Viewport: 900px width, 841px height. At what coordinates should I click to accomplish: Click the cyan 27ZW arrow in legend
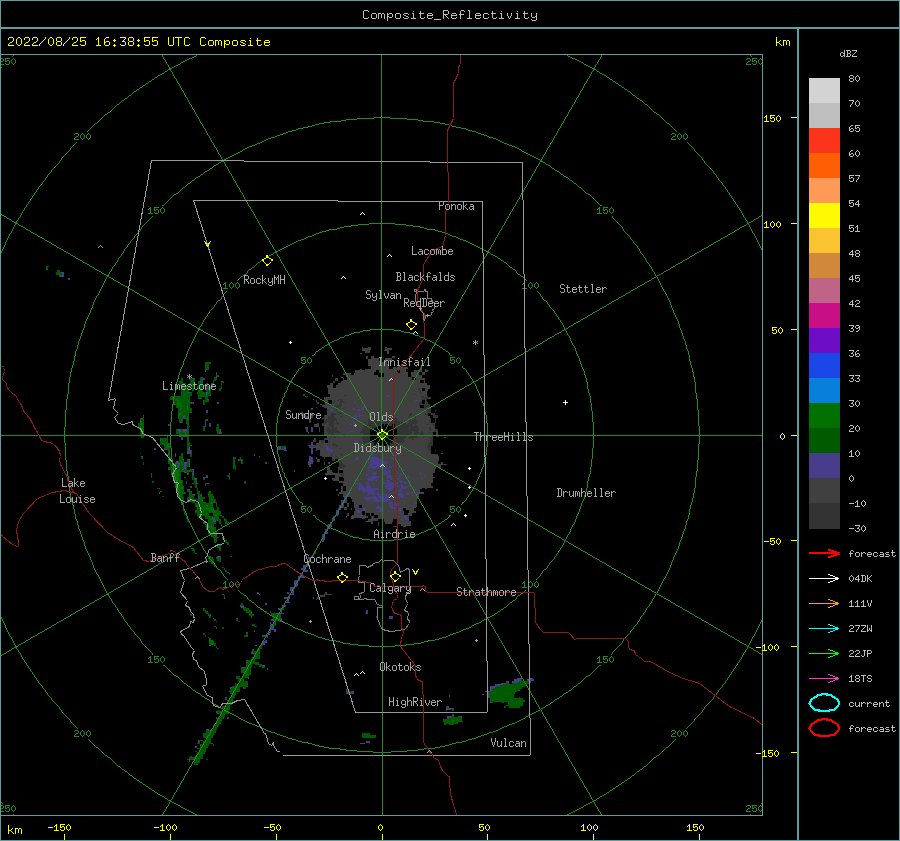(824, 629)
